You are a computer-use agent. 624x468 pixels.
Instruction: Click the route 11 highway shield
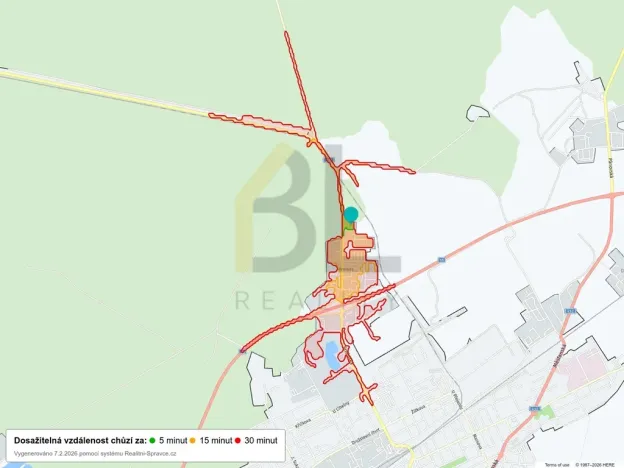click(x=441, y=259)
